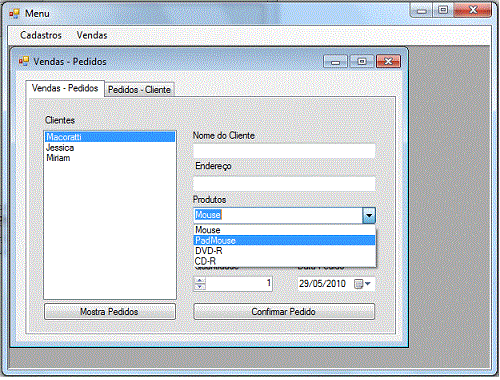500x380 pixels.
Task: Select Miriam in the Clientes list
Action: [x=110, y=158]
